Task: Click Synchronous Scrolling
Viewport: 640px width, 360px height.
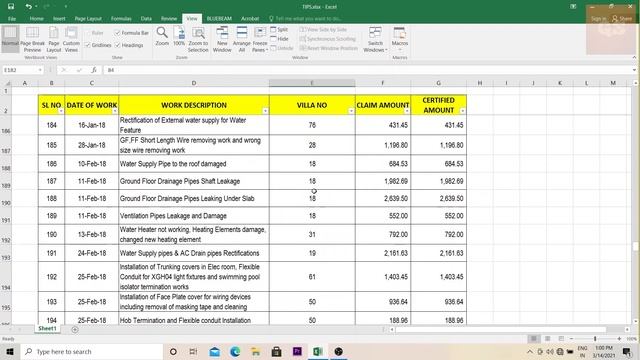Action: pyautogui.click(x=328, y=39)
